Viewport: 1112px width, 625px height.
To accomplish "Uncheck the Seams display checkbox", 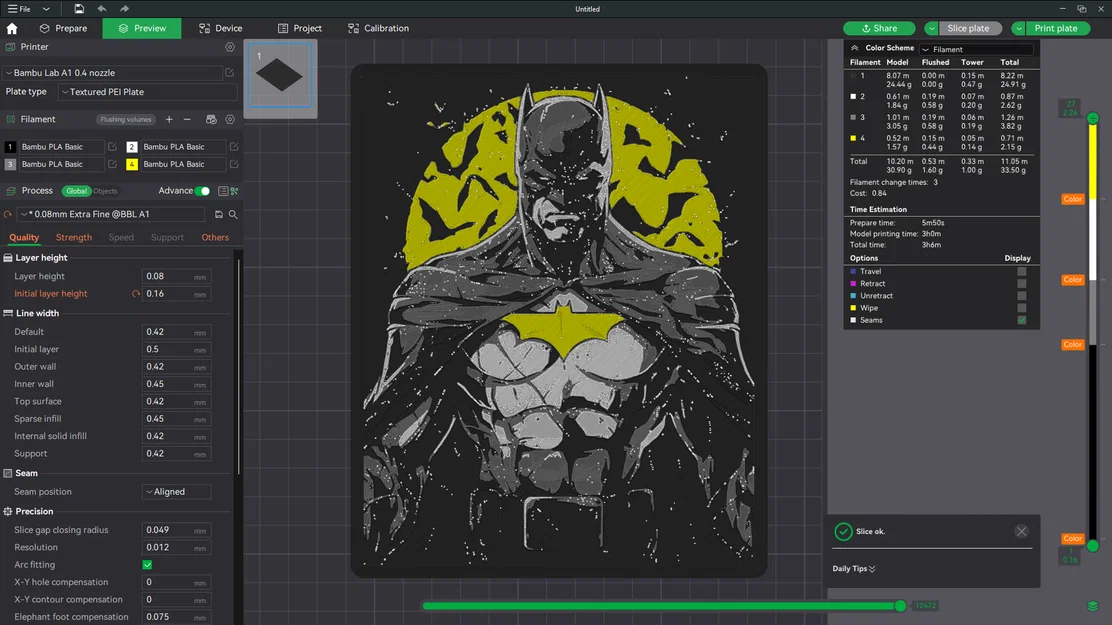I will (1020, 320).
